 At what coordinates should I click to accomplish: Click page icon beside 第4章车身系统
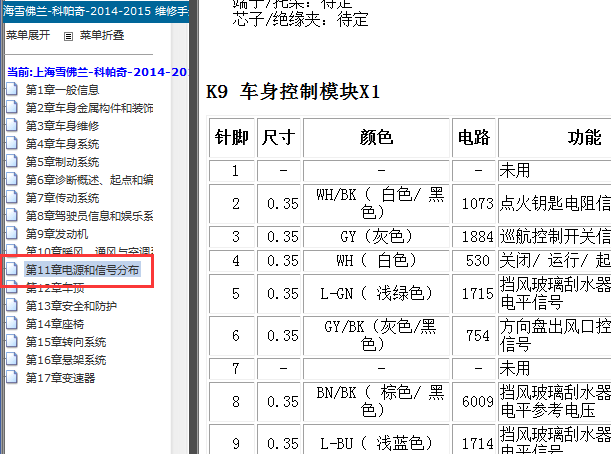click(x=12, y=143)
